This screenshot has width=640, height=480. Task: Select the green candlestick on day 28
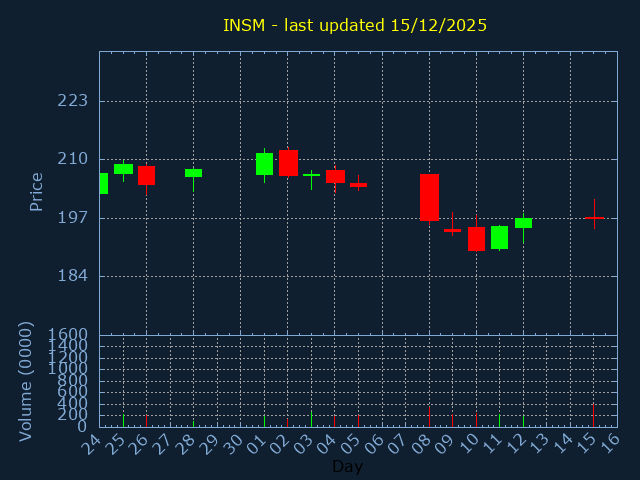click(193, 173)
